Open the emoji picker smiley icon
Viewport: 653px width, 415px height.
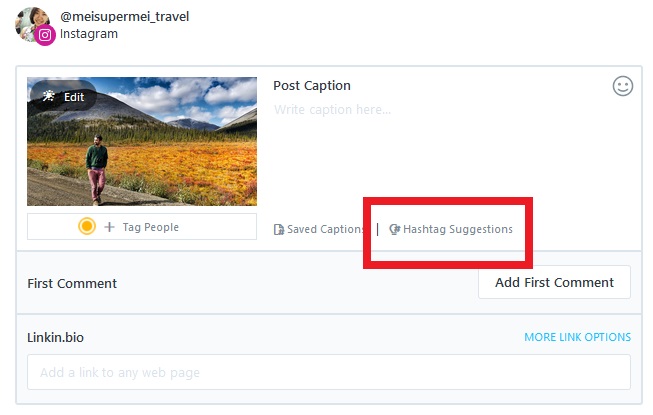tap(623, 86)
